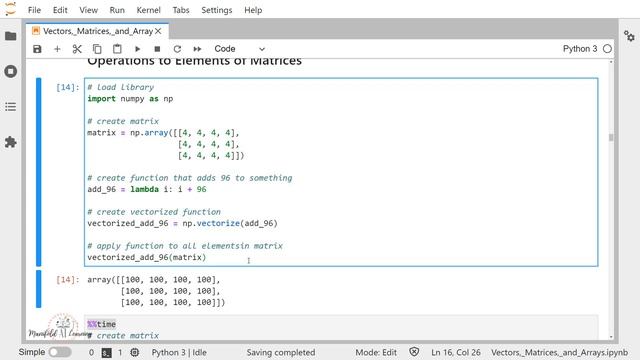Click the notebook trust shield icon
This screenshot has width=640, height=360.
[414, 352]
